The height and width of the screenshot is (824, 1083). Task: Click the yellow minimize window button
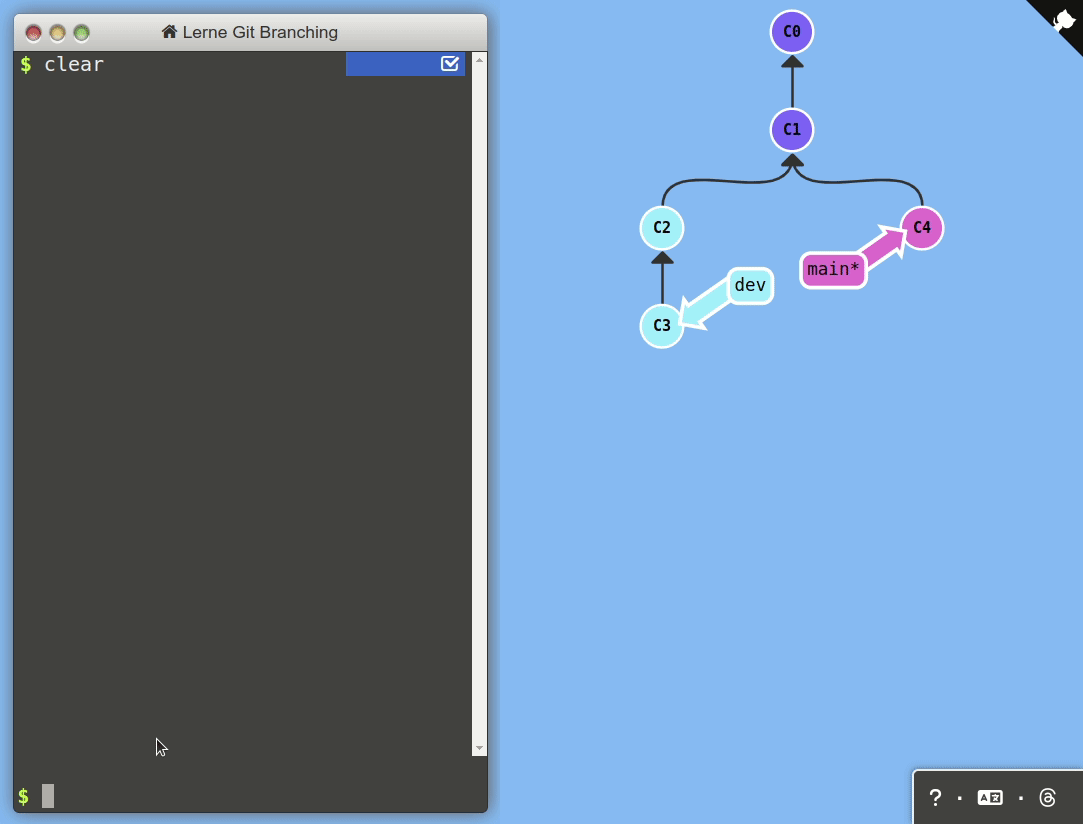coord(58,33)
